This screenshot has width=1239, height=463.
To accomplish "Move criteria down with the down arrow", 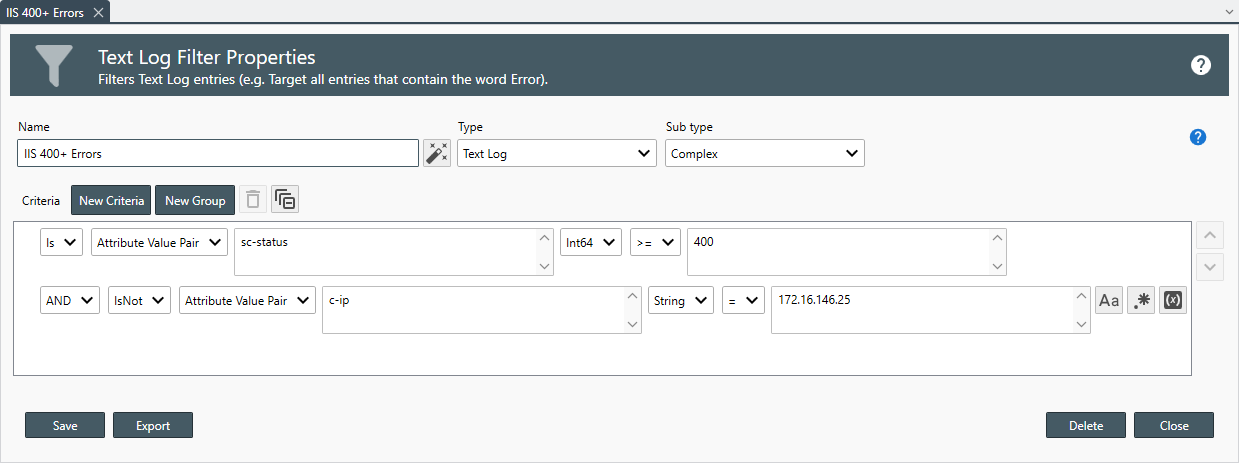I will click(1210, 267).
